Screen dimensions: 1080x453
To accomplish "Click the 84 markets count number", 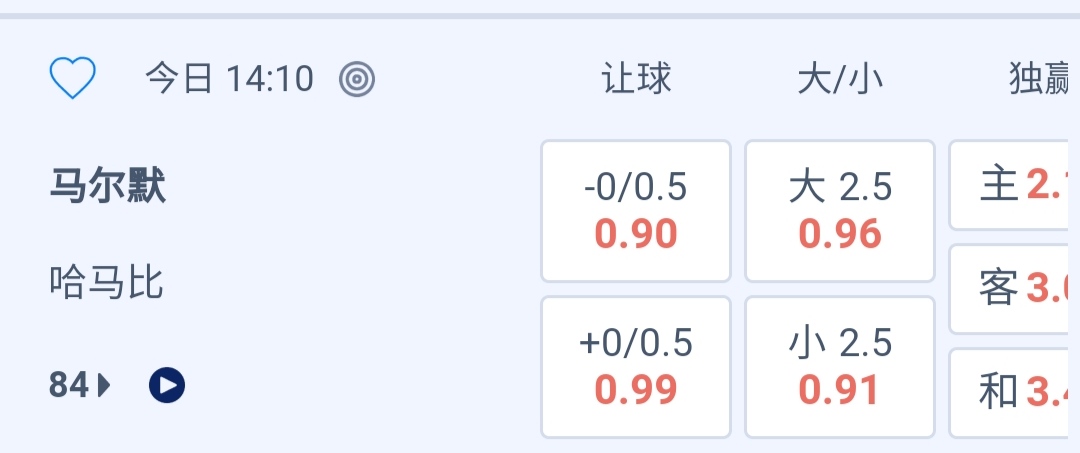I will click(70, 384).
